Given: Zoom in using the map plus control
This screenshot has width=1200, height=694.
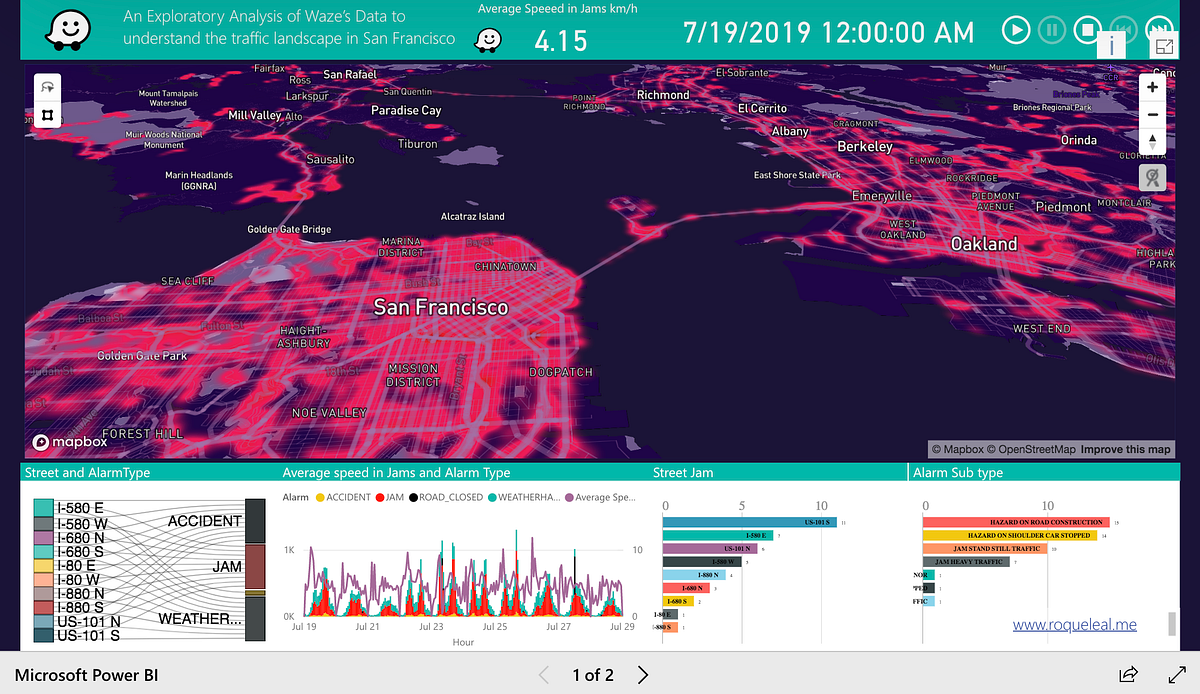Looking at the screenshot, I should point(1152,88).
